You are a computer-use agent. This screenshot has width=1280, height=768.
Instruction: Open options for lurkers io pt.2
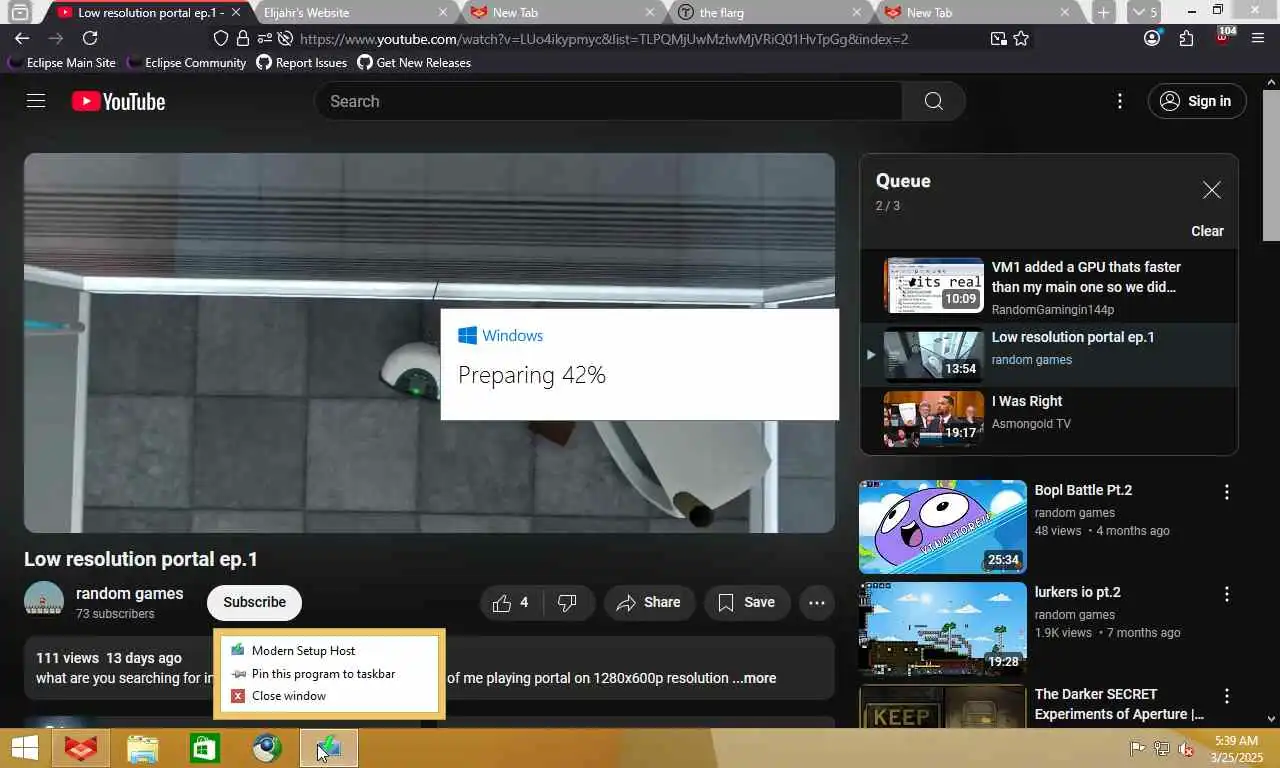[1227, 594]
